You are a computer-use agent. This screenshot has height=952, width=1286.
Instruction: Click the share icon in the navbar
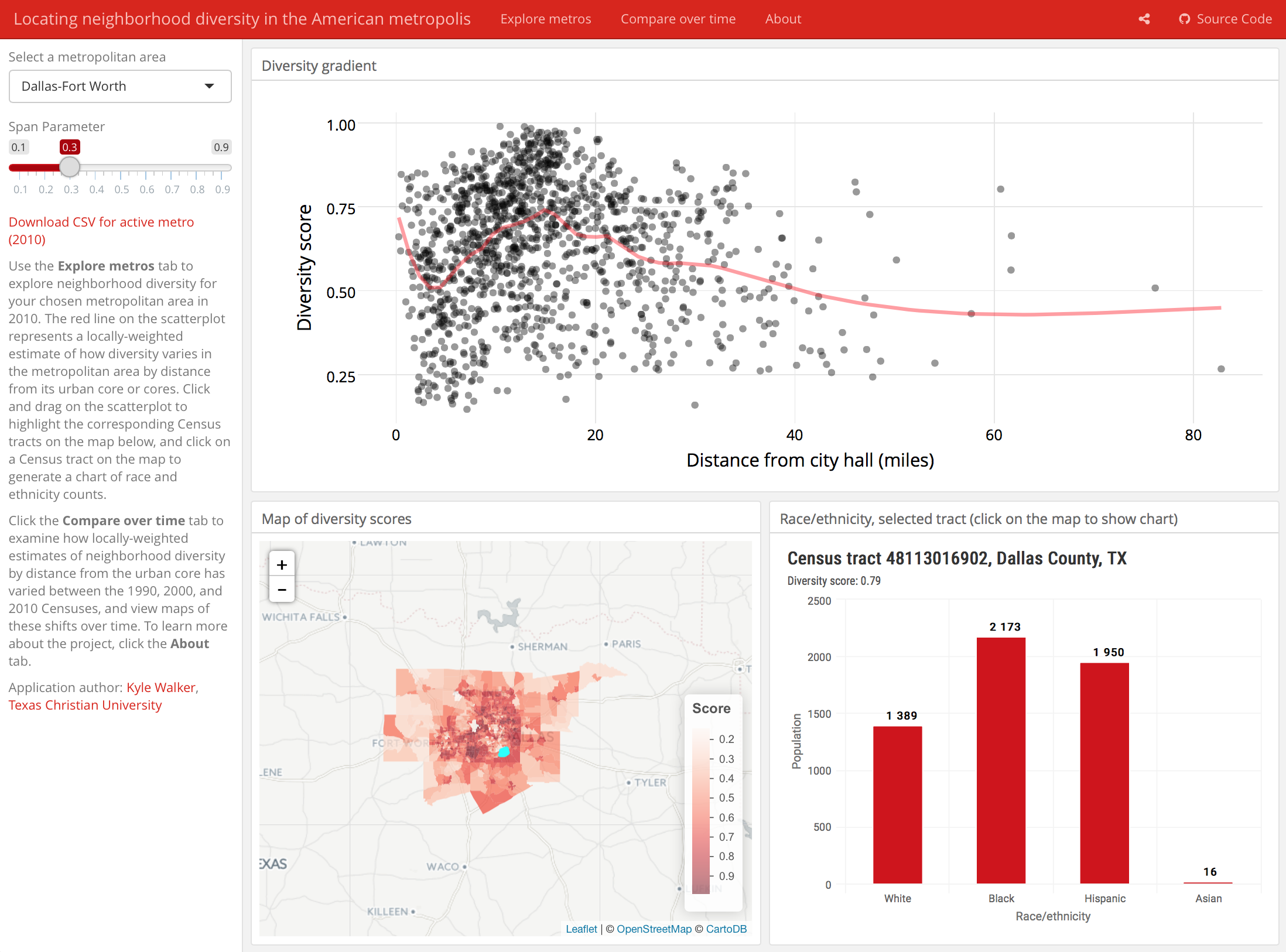[1144, 19]
